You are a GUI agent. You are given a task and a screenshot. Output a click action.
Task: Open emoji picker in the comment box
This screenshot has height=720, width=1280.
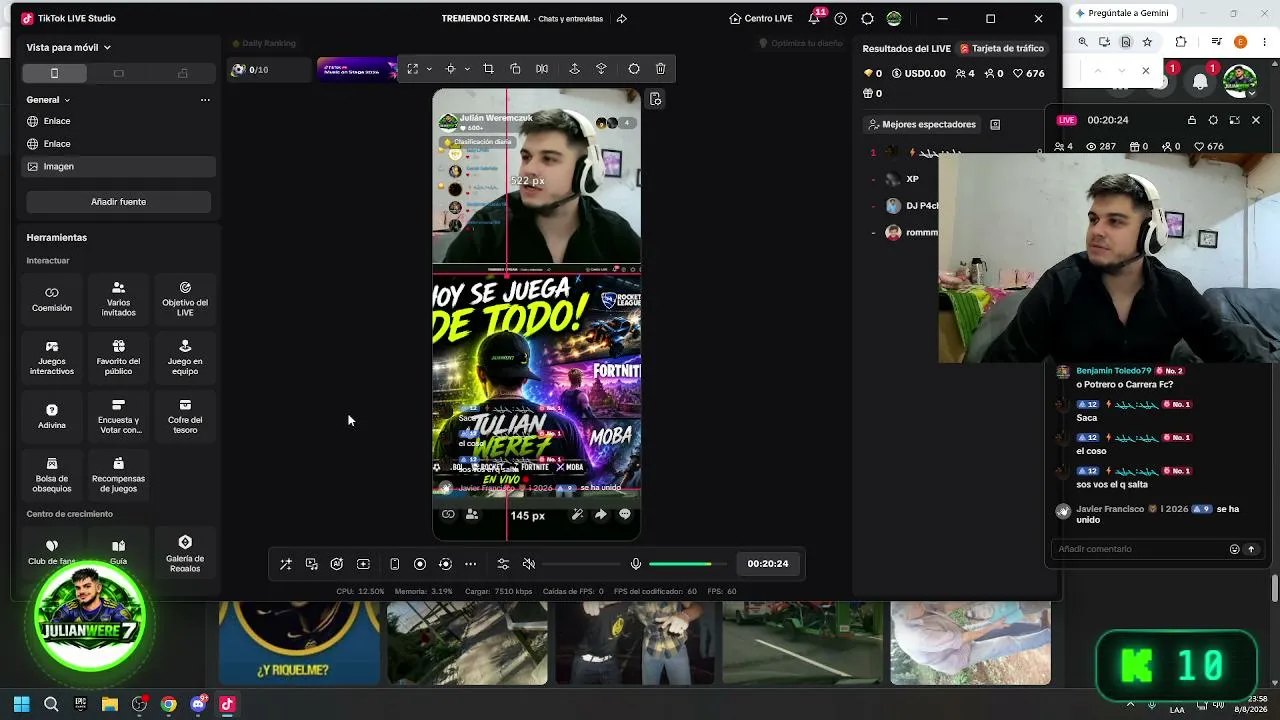pyautogui.click(x=1234, y=549)
